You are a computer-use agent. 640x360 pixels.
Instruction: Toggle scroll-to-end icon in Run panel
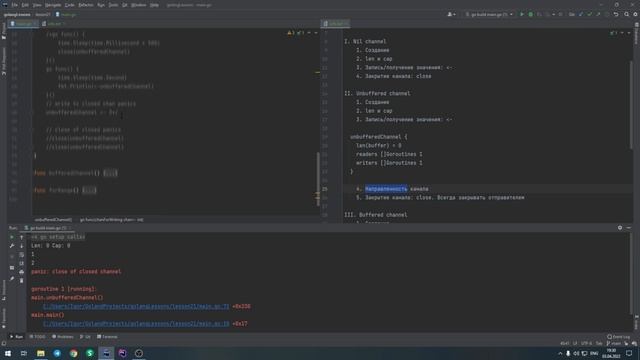click(x=22, y=263)
